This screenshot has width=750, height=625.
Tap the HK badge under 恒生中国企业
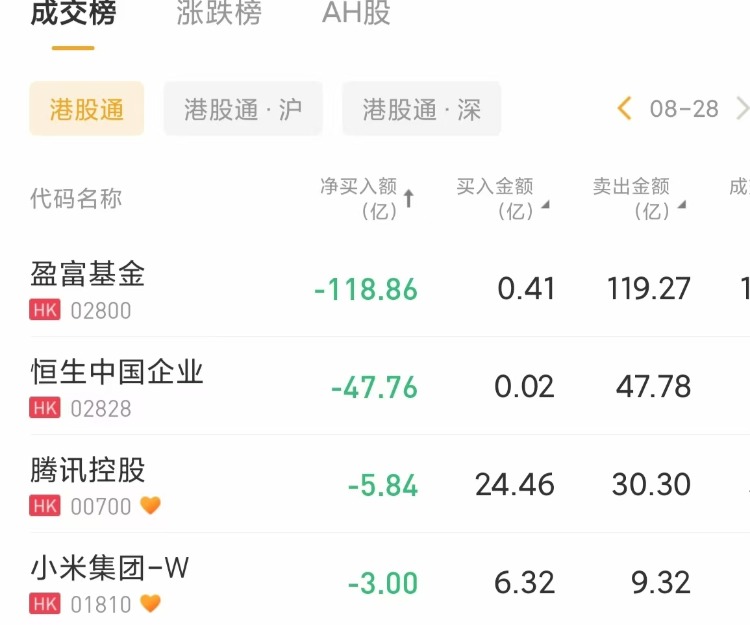[x=45, y=408]
